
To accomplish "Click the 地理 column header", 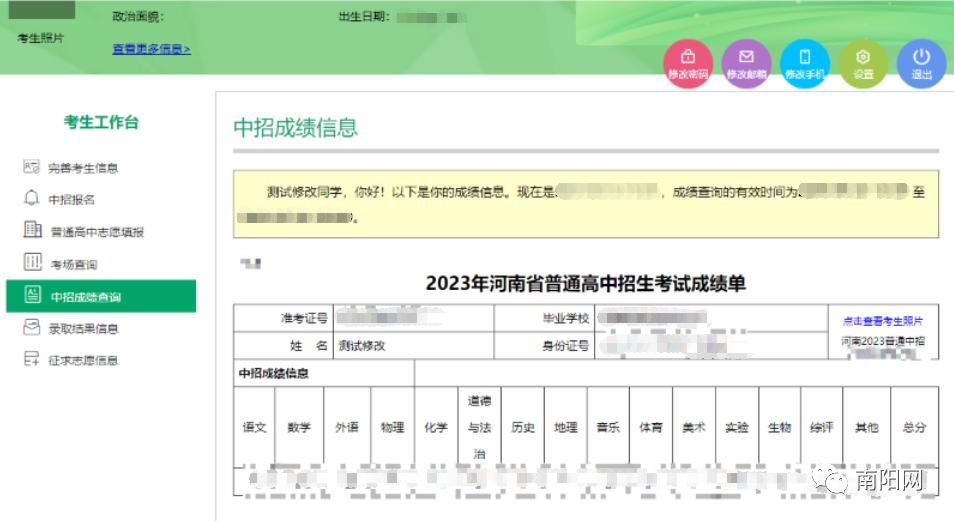I will (x=566, y=427).
